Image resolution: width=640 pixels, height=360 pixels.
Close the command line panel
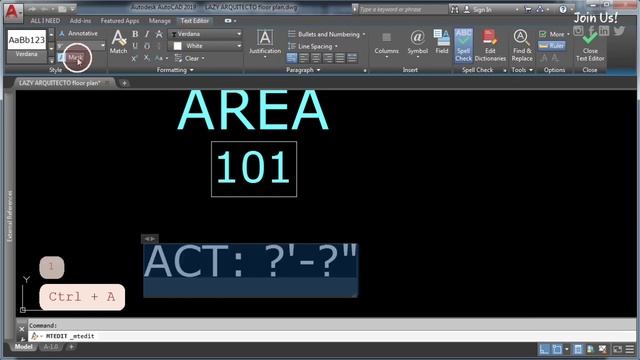click(22, 329)
